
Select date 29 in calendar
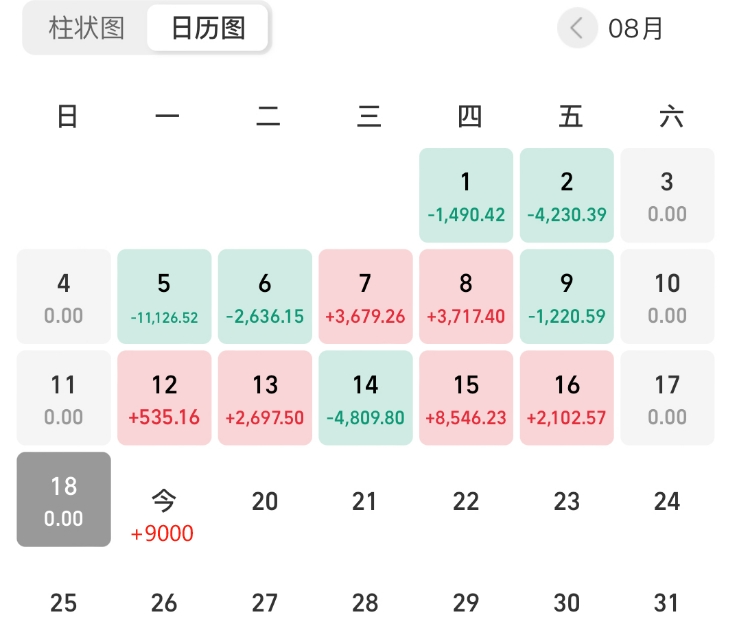[466, 603]
